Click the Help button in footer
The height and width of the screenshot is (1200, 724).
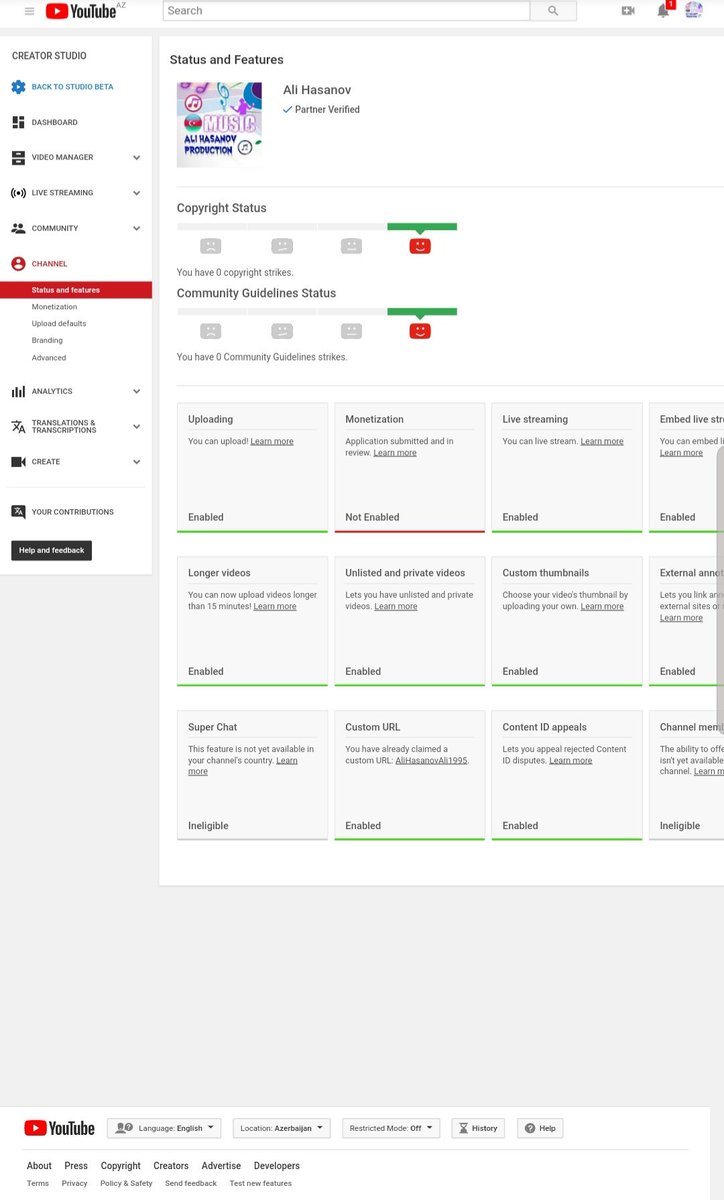coord(540,1128)
